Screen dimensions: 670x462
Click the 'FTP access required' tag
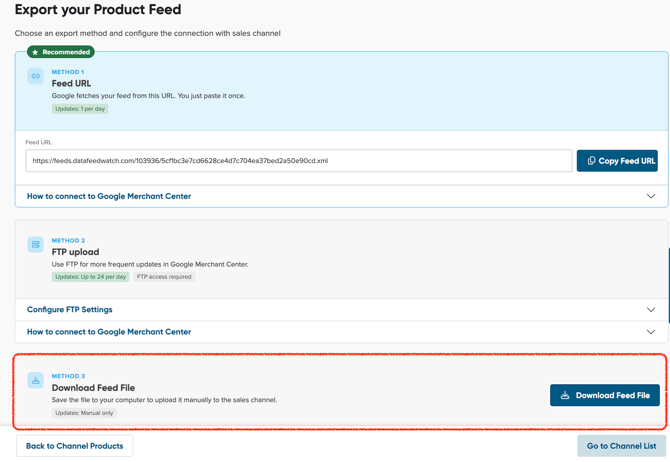[x=164, y=277]
